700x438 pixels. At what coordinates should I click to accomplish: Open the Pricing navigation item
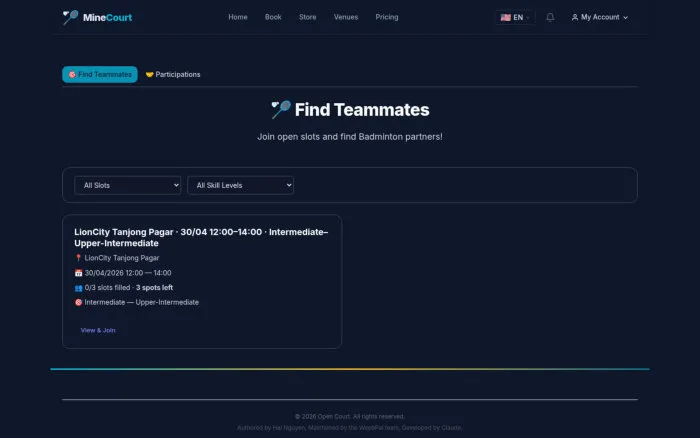(x=387, y=17)
